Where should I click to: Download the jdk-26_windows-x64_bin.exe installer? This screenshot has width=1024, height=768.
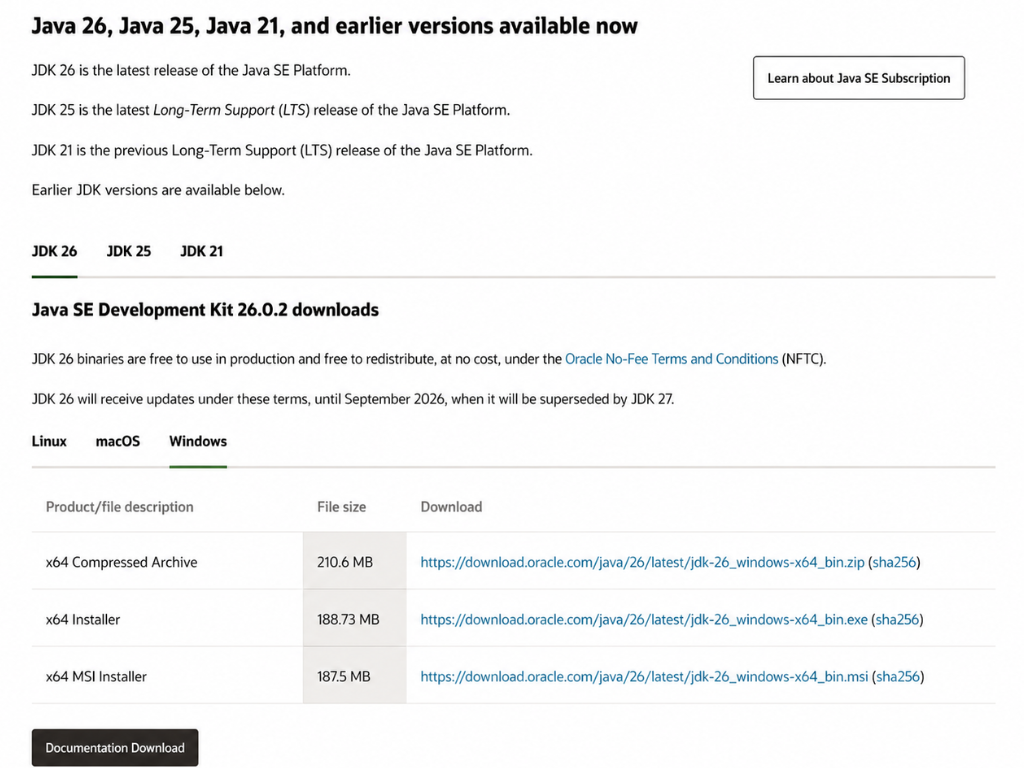[x=644, y=619]
